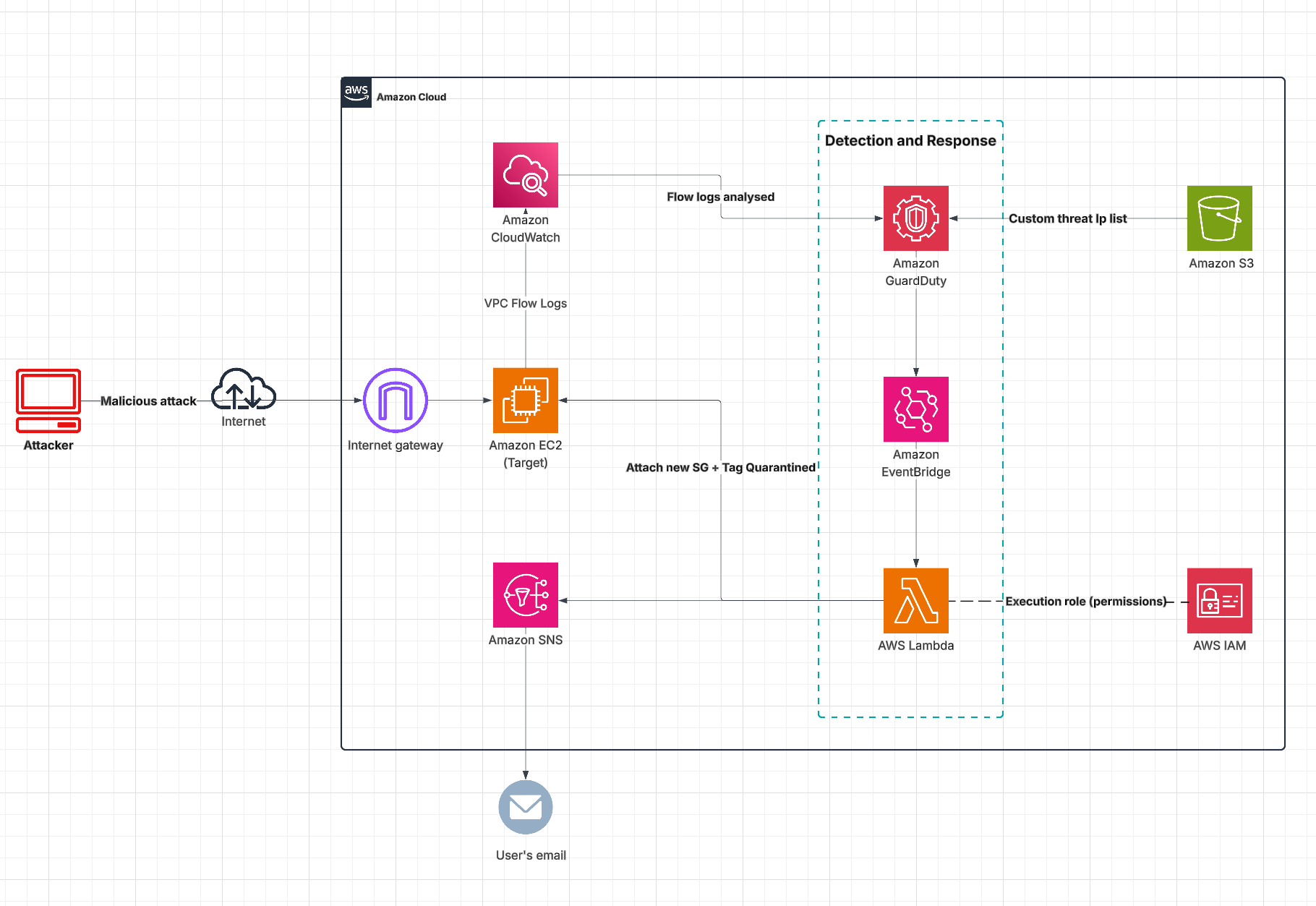
Task: Select the Amazon GuardDuty shield icon
Action: click(x=916, y=218)
